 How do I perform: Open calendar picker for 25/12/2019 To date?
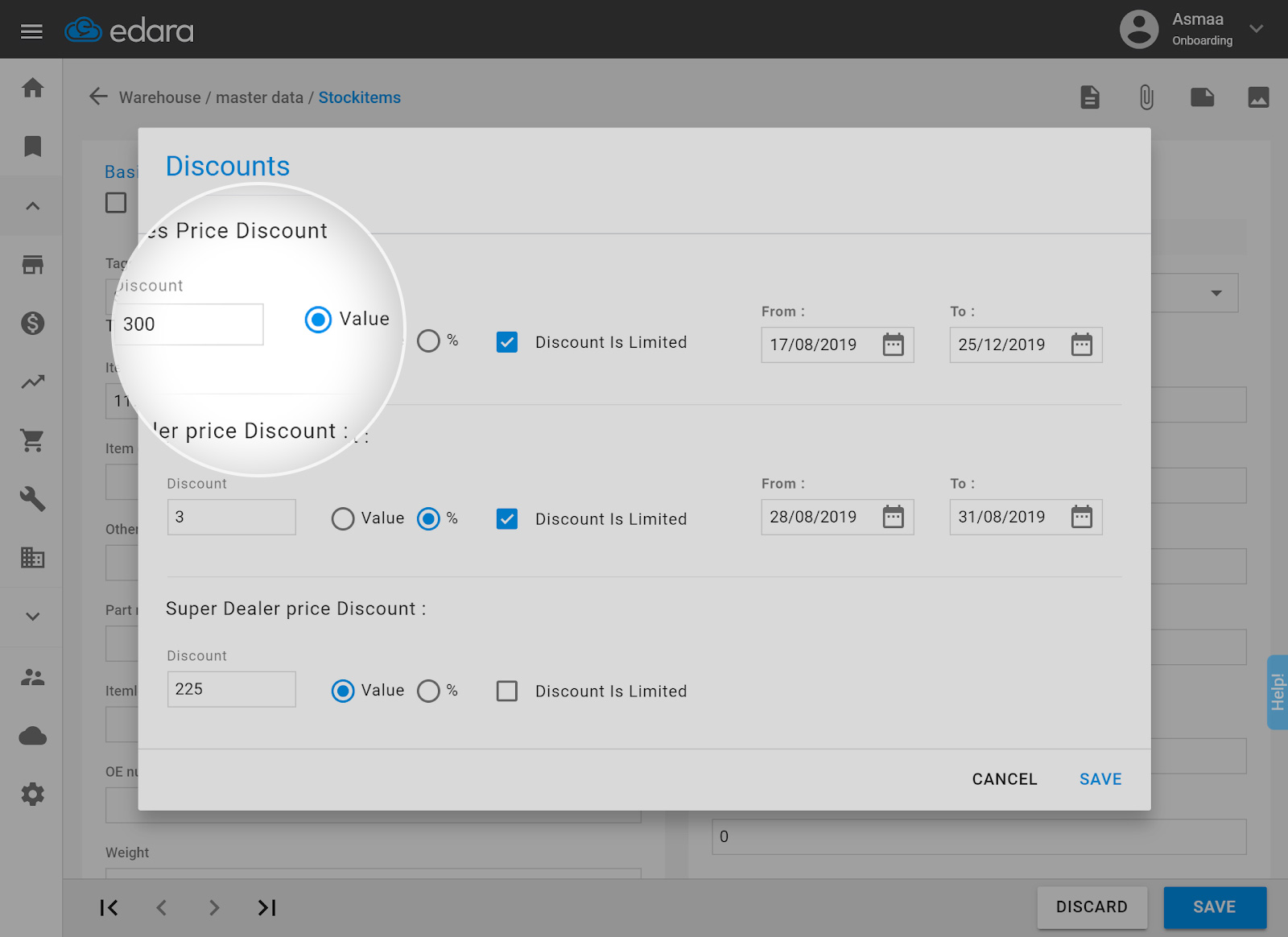coord(1081,345)
